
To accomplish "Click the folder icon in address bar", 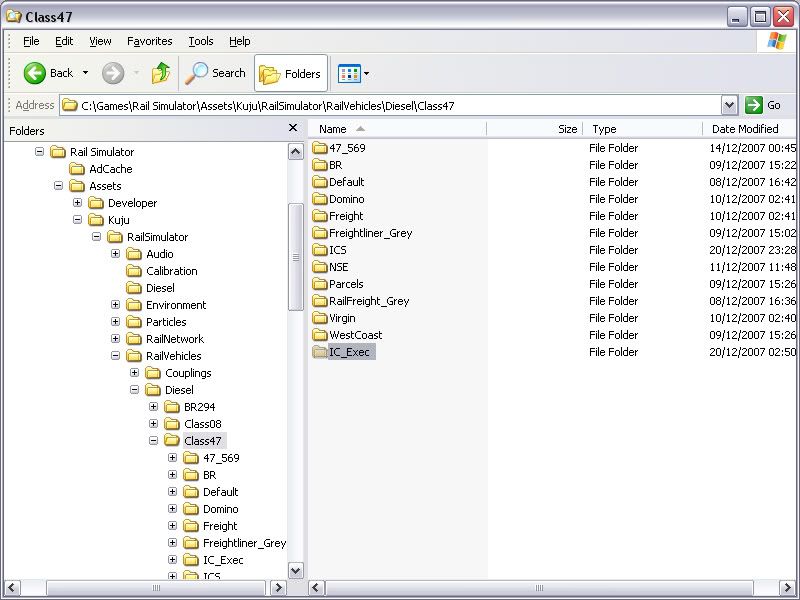I will point(70,106).
